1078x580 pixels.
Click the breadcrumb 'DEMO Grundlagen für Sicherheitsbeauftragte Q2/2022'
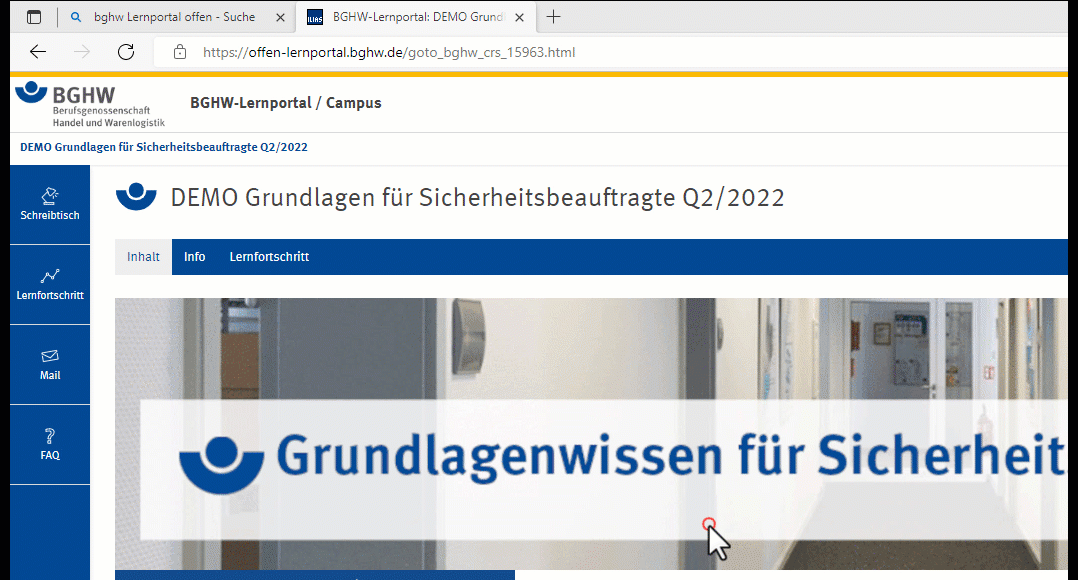[x=164, y=147]
